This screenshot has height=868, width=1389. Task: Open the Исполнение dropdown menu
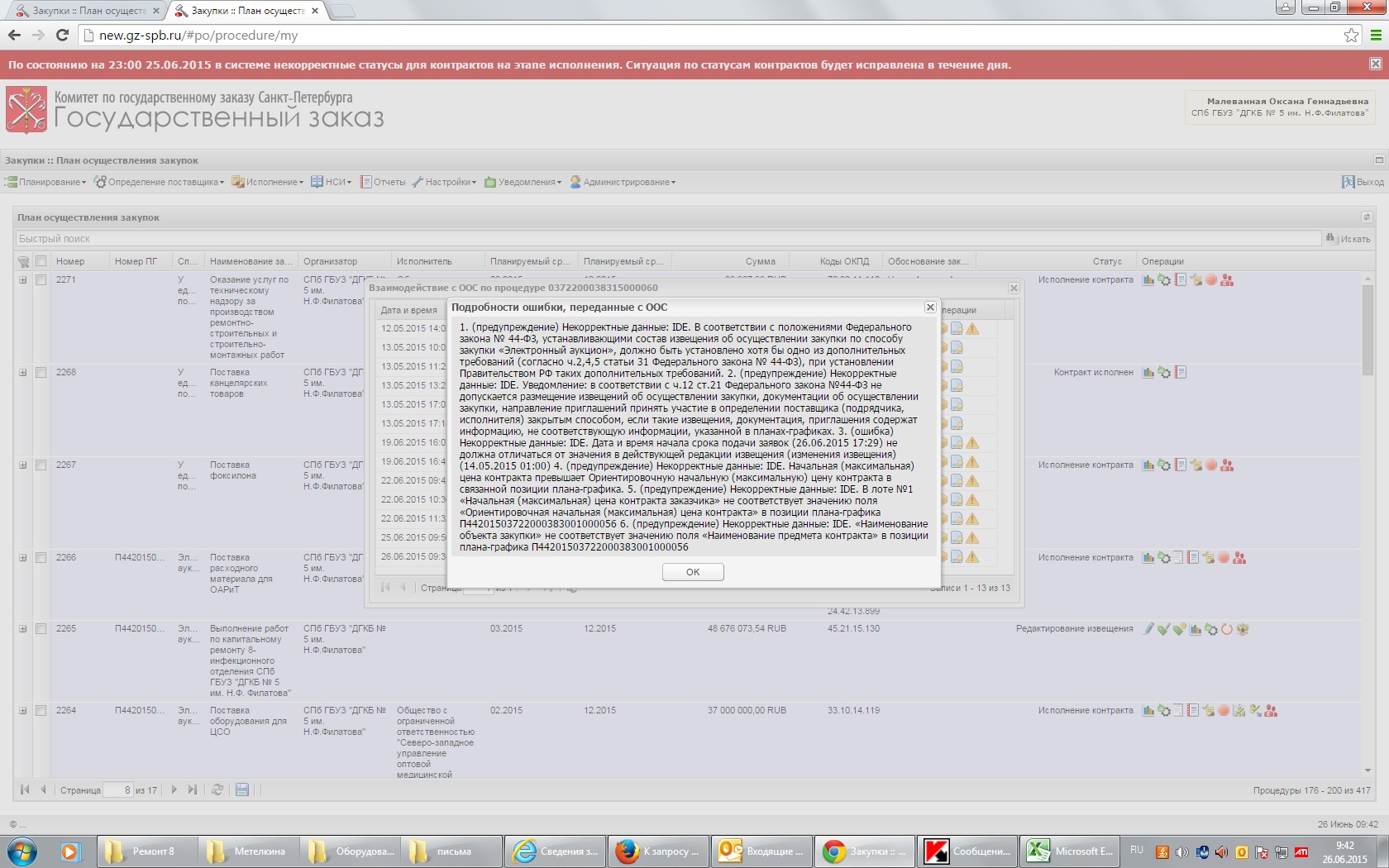click(268, 183)
